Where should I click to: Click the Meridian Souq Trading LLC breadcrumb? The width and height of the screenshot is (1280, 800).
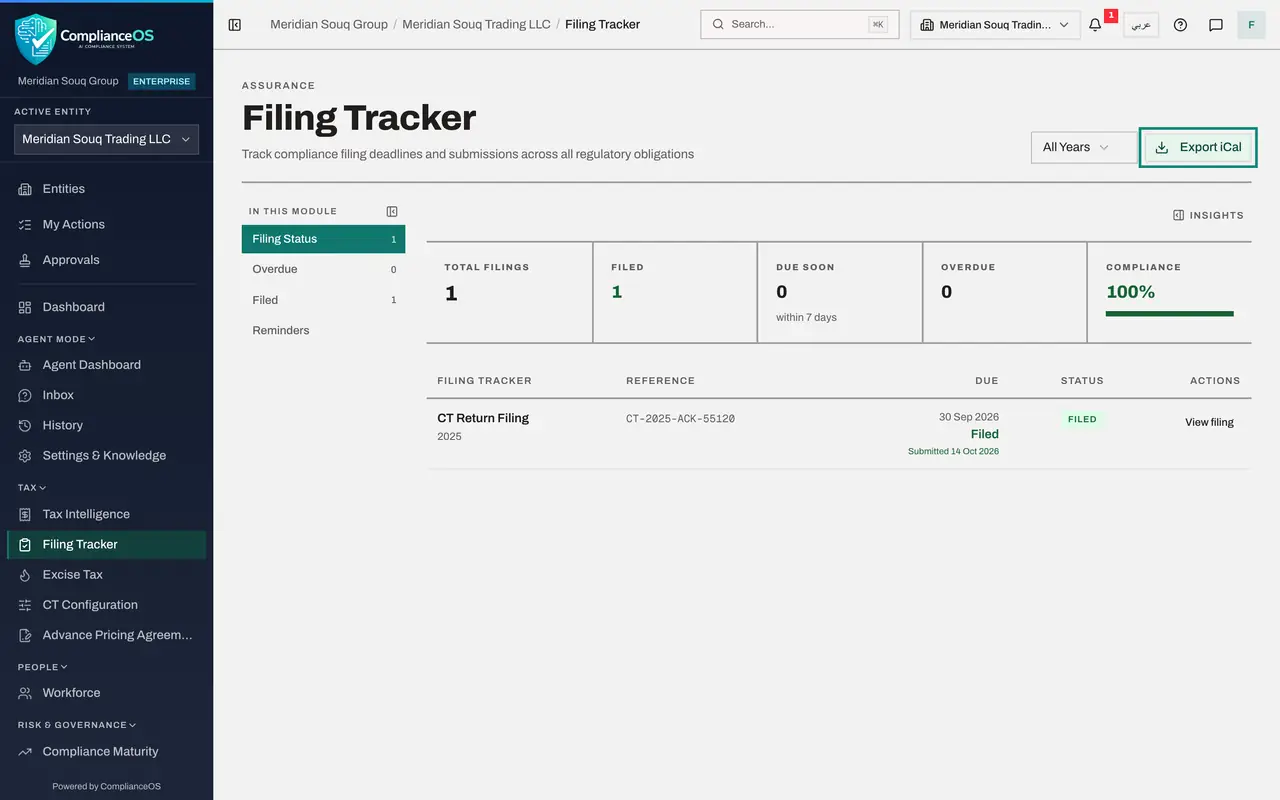tap(476, 24)
